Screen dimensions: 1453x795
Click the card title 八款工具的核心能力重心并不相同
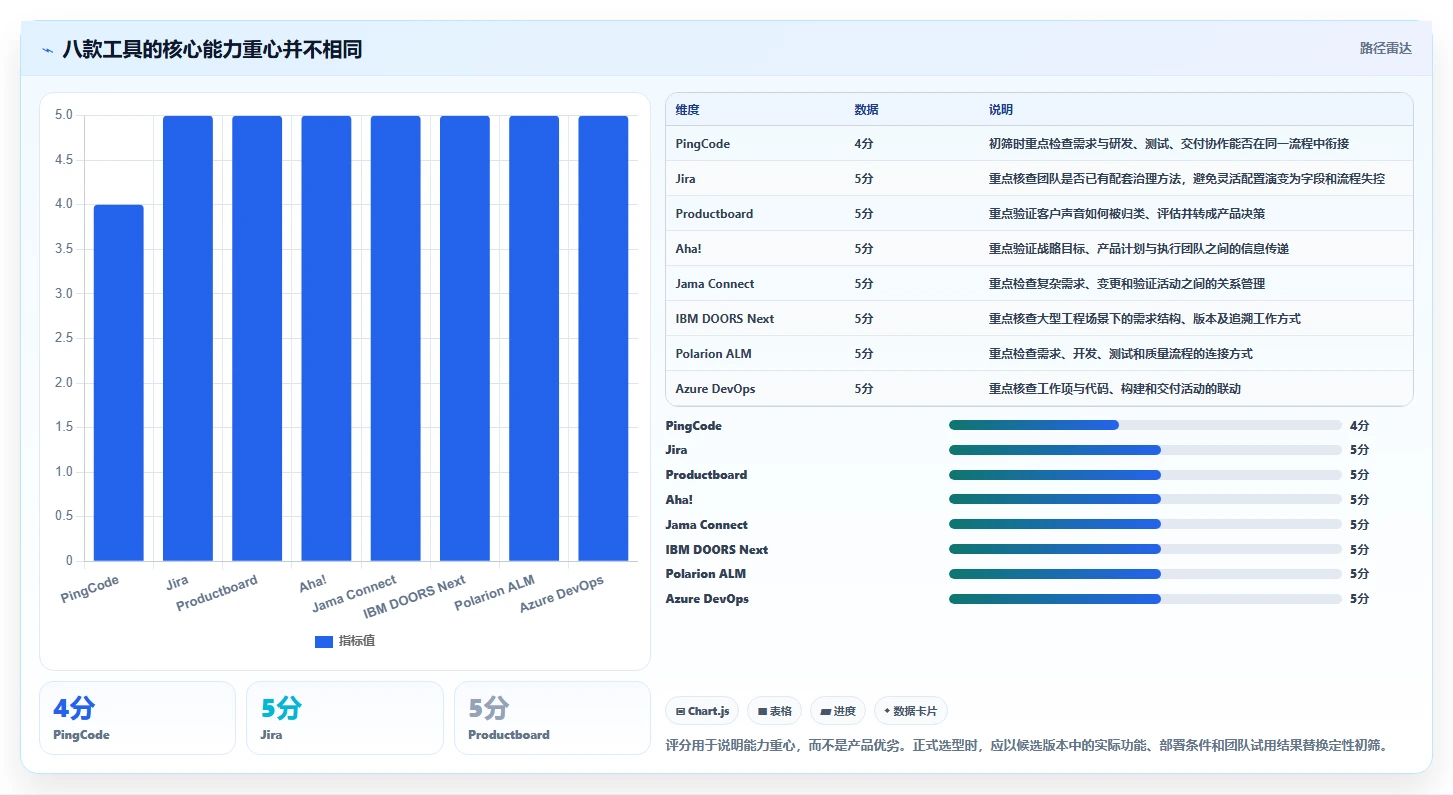[212, 49]
